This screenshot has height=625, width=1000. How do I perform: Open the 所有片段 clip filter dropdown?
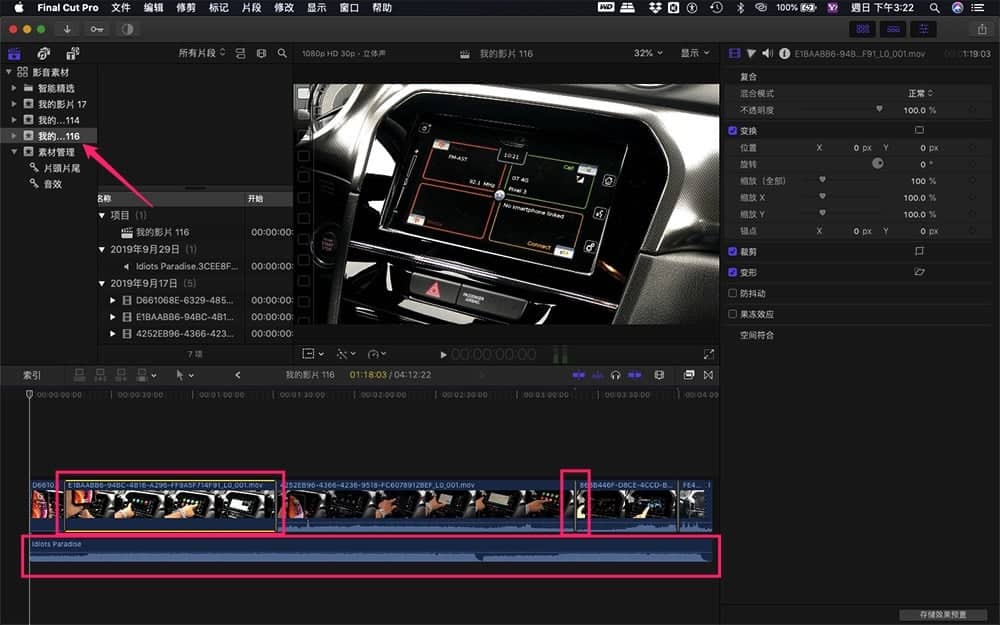(x=202, y=54)
